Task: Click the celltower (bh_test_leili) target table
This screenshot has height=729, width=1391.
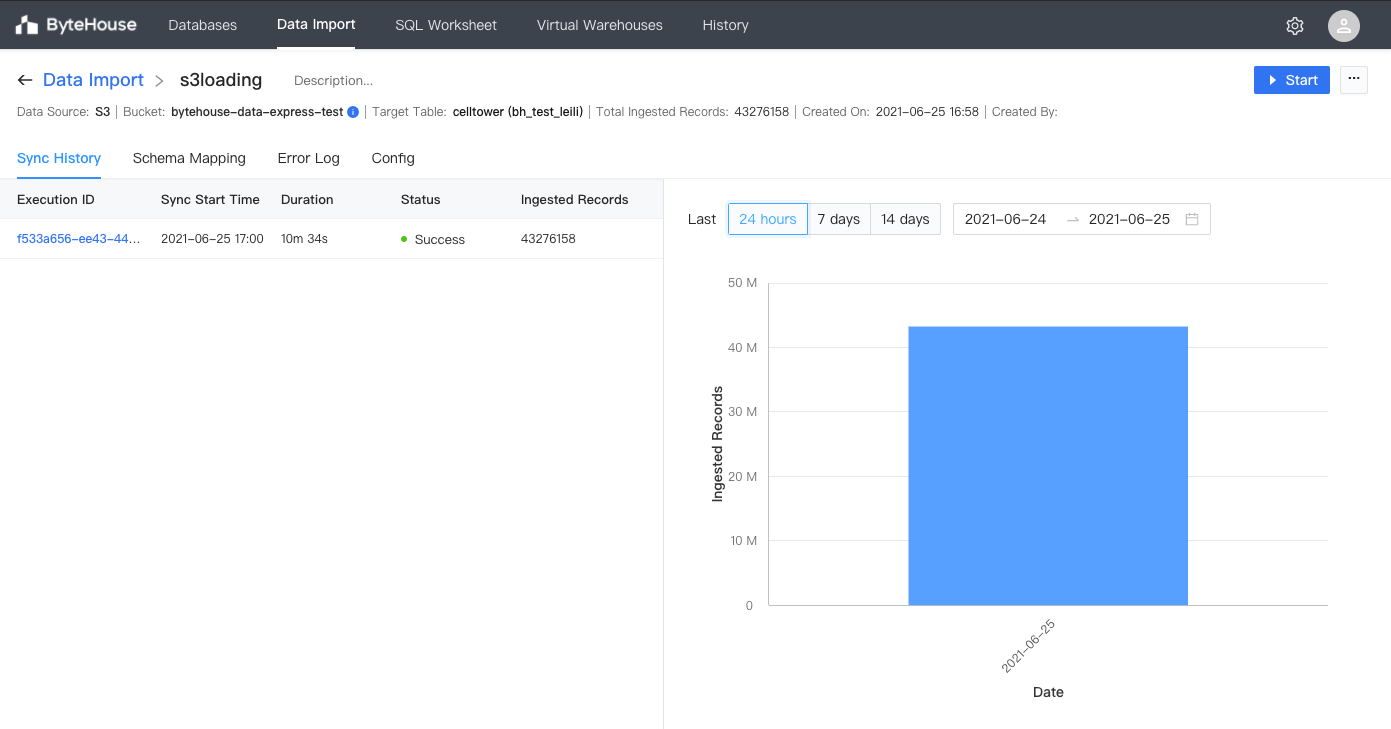Action: coord(518,112)
